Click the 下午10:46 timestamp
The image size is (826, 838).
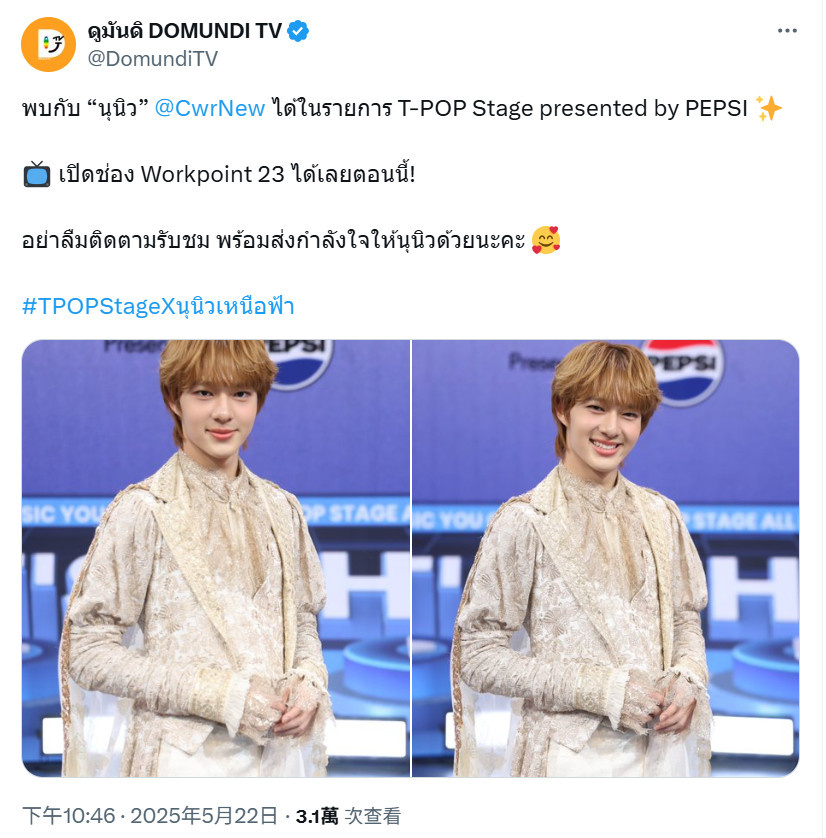(69, 816)
